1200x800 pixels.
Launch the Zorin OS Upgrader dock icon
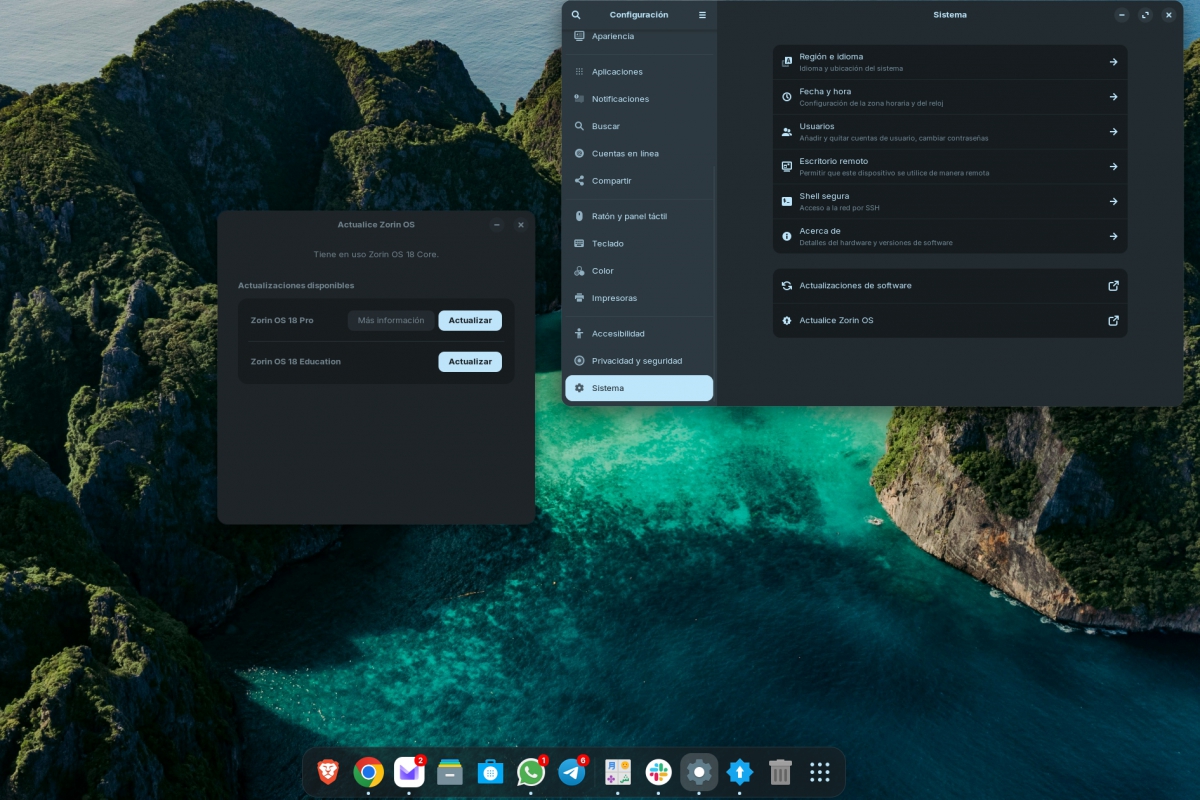[x=739, y=771]
